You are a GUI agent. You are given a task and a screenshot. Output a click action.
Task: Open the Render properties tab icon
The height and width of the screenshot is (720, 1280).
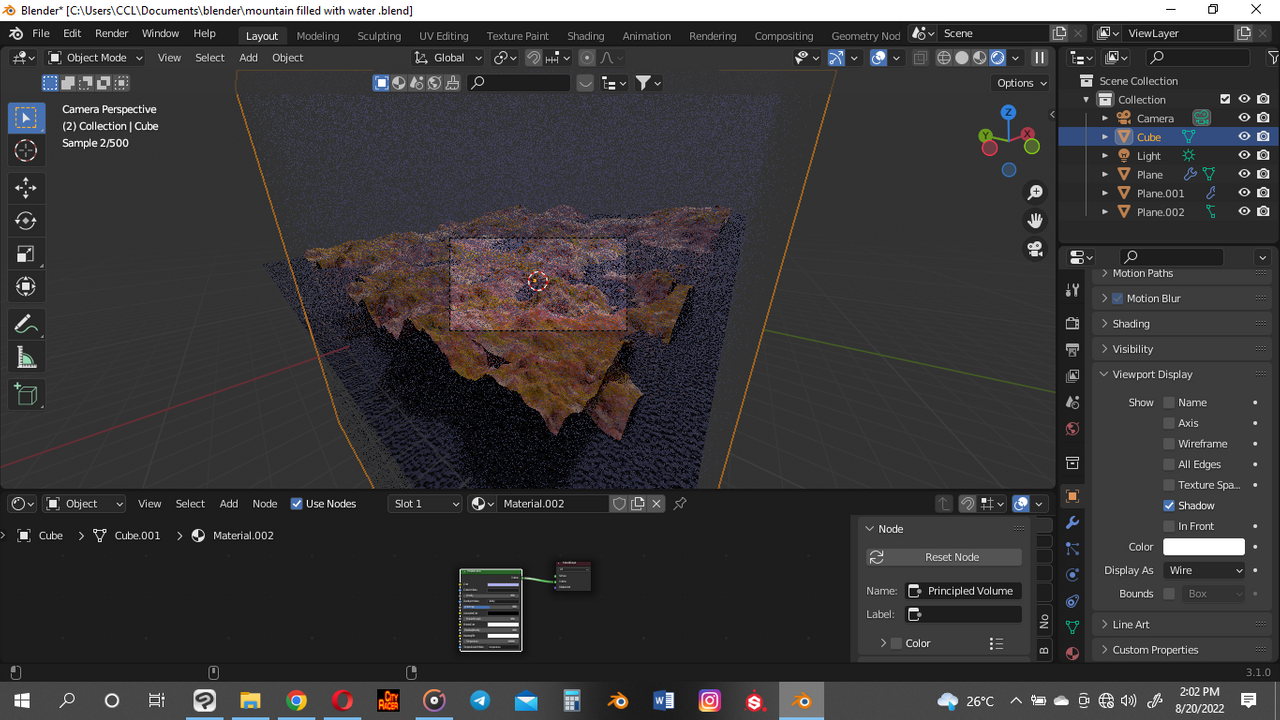pos(1072,324)
